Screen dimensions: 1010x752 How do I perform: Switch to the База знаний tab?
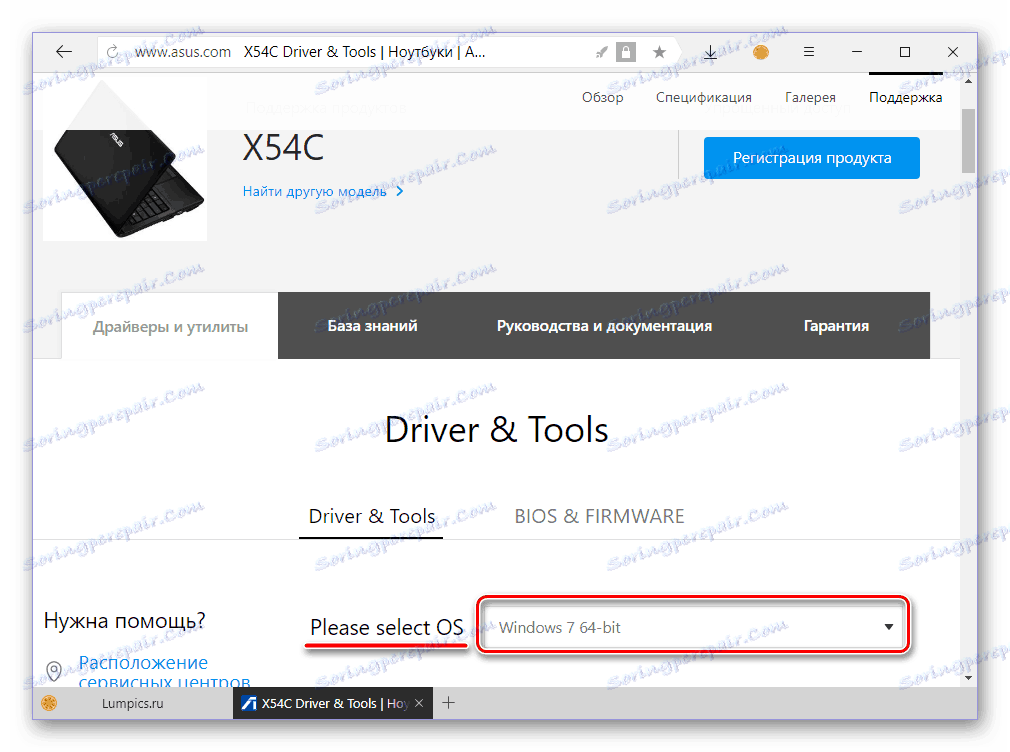(372, 326)
